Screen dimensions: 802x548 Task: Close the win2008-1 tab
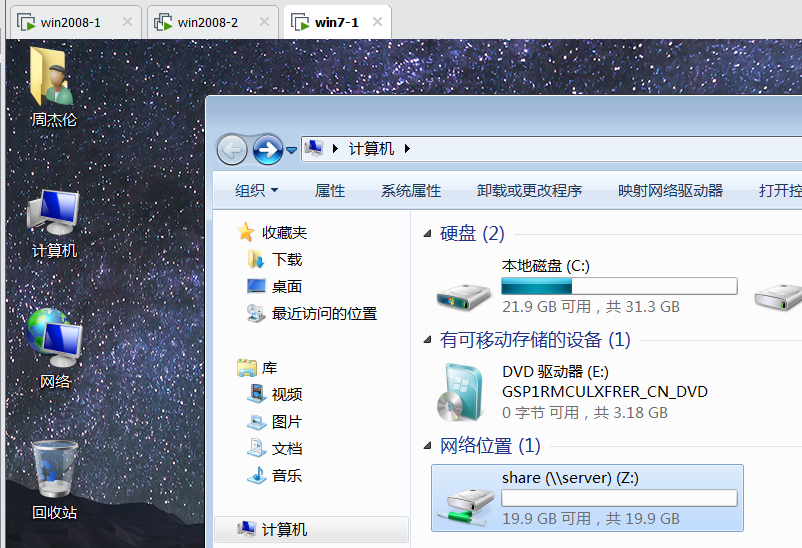(127, 22)
